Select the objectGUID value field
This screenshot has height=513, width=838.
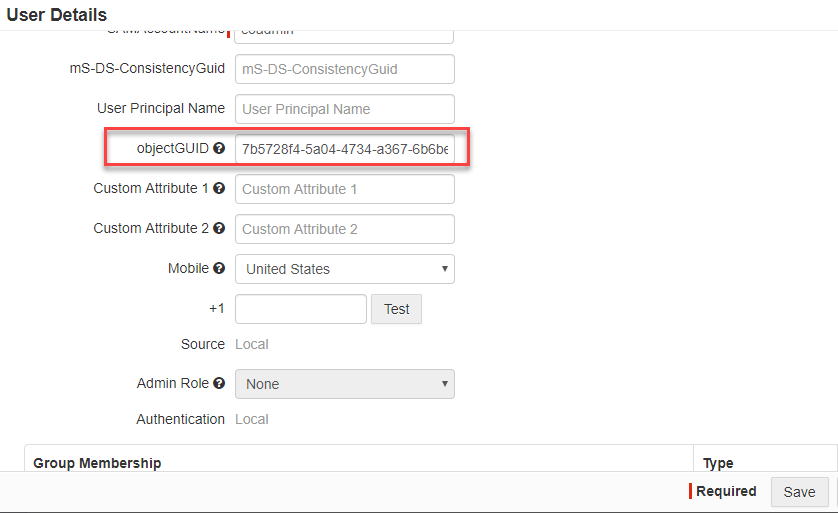pyautogui.click(x=345, y=149)
